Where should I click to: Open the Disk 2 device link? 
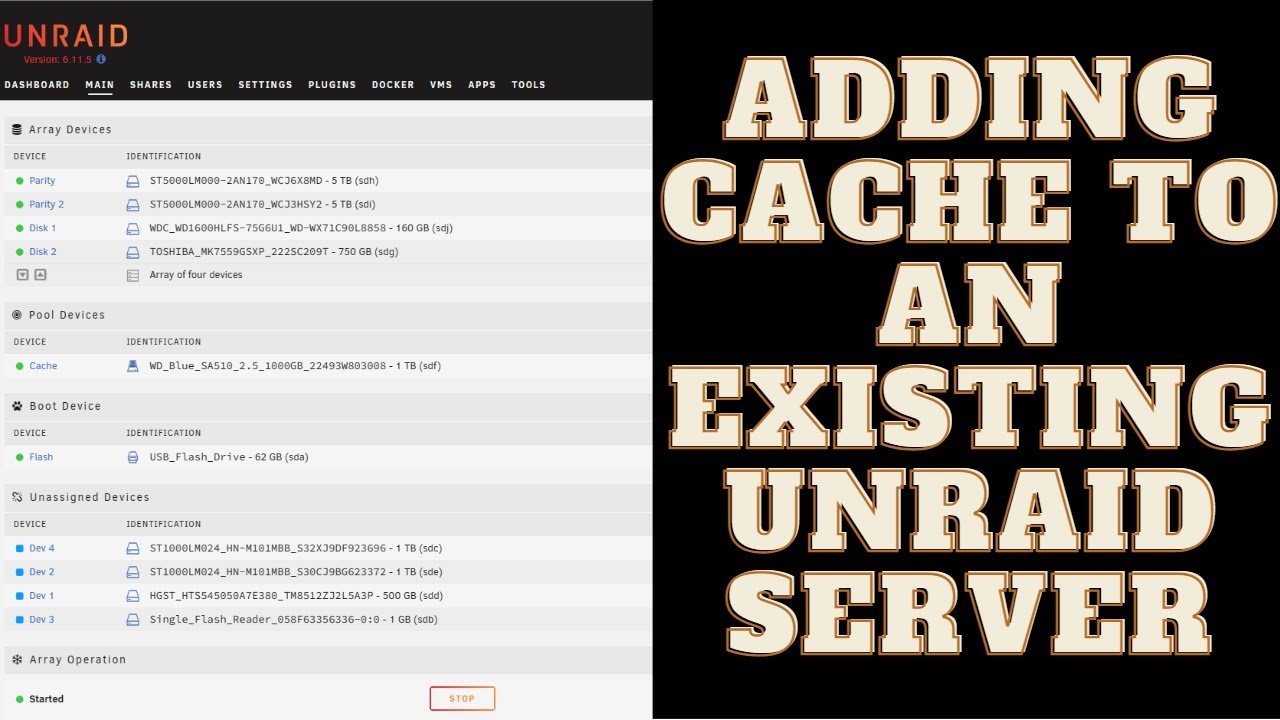(x=42, y=252)
